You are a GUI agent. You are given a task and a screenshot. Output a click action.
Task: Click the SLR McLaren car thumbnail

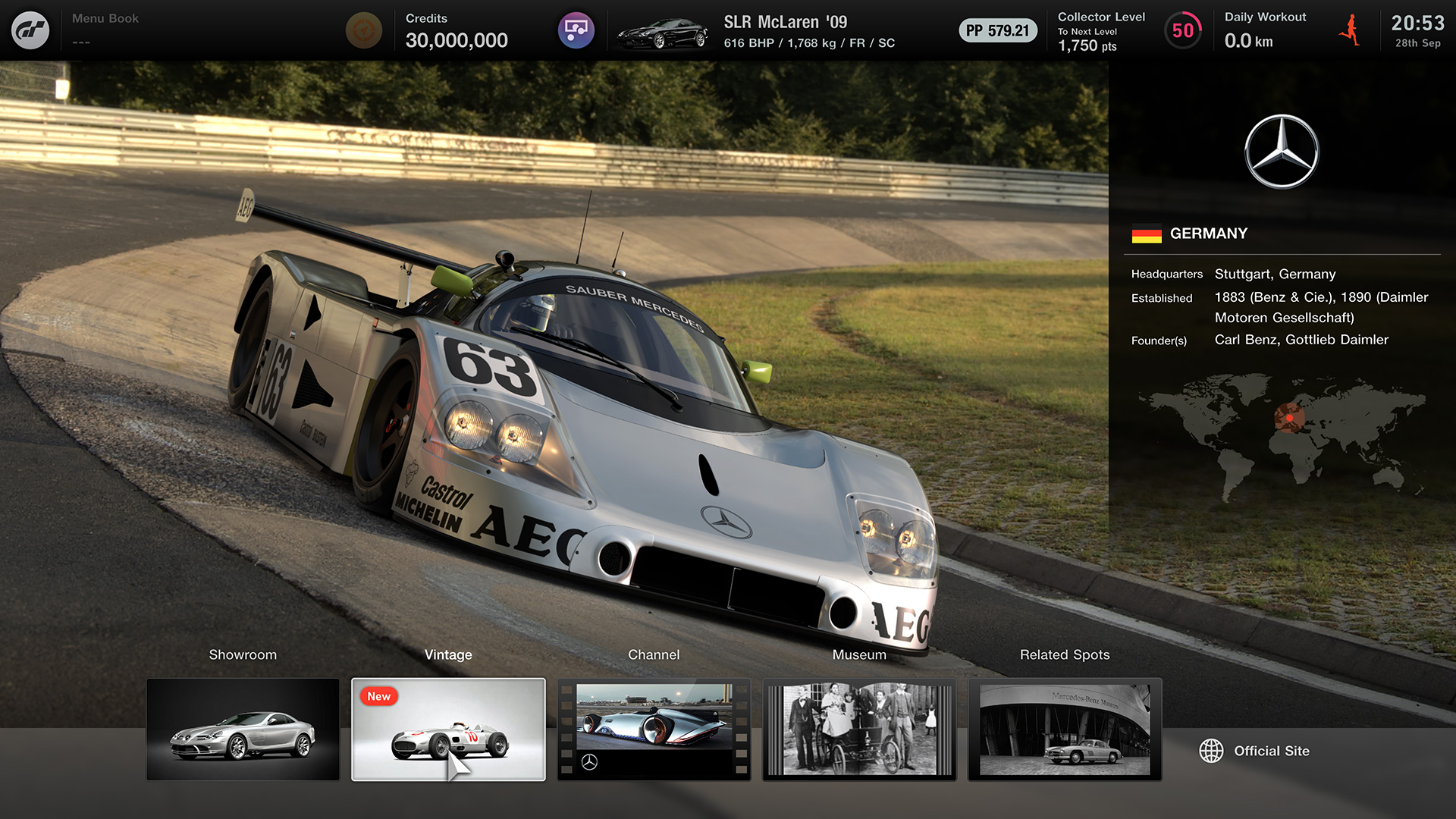[x=662, y=33]
